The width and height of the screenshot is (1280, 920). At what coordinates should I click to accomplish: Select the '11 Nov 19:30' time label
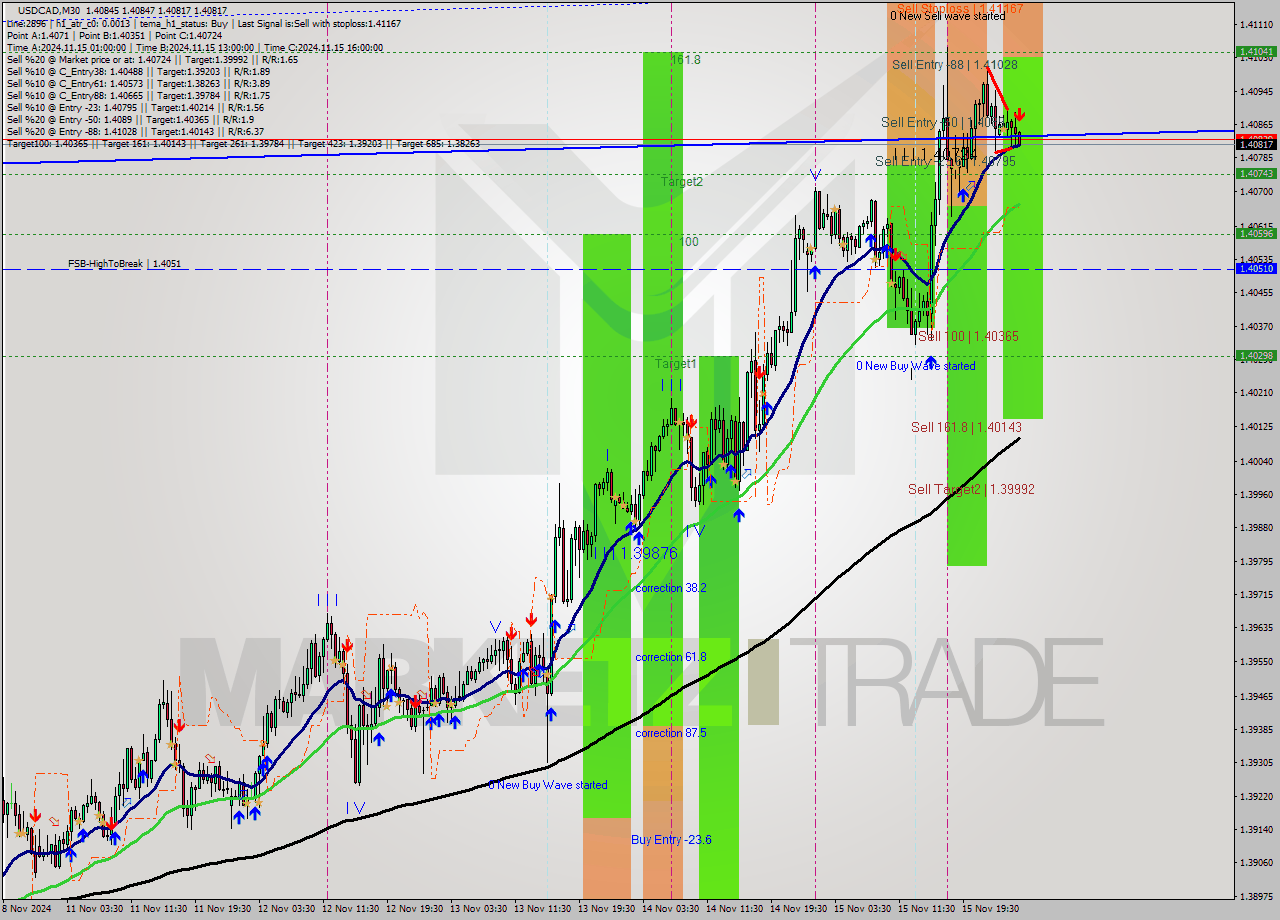point(222,909)
